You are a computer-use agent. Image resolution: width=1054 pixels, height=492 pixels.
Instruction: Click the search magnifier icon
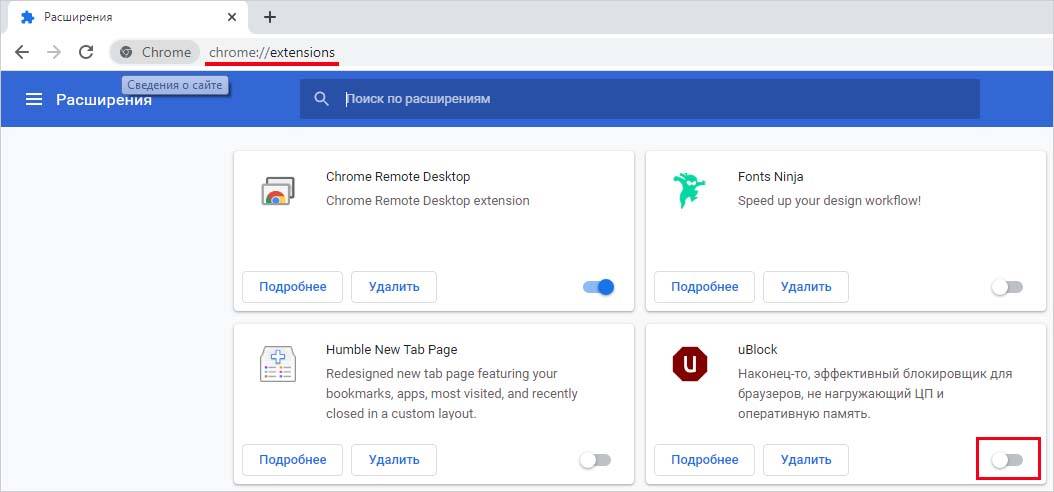tap(321, 99)
